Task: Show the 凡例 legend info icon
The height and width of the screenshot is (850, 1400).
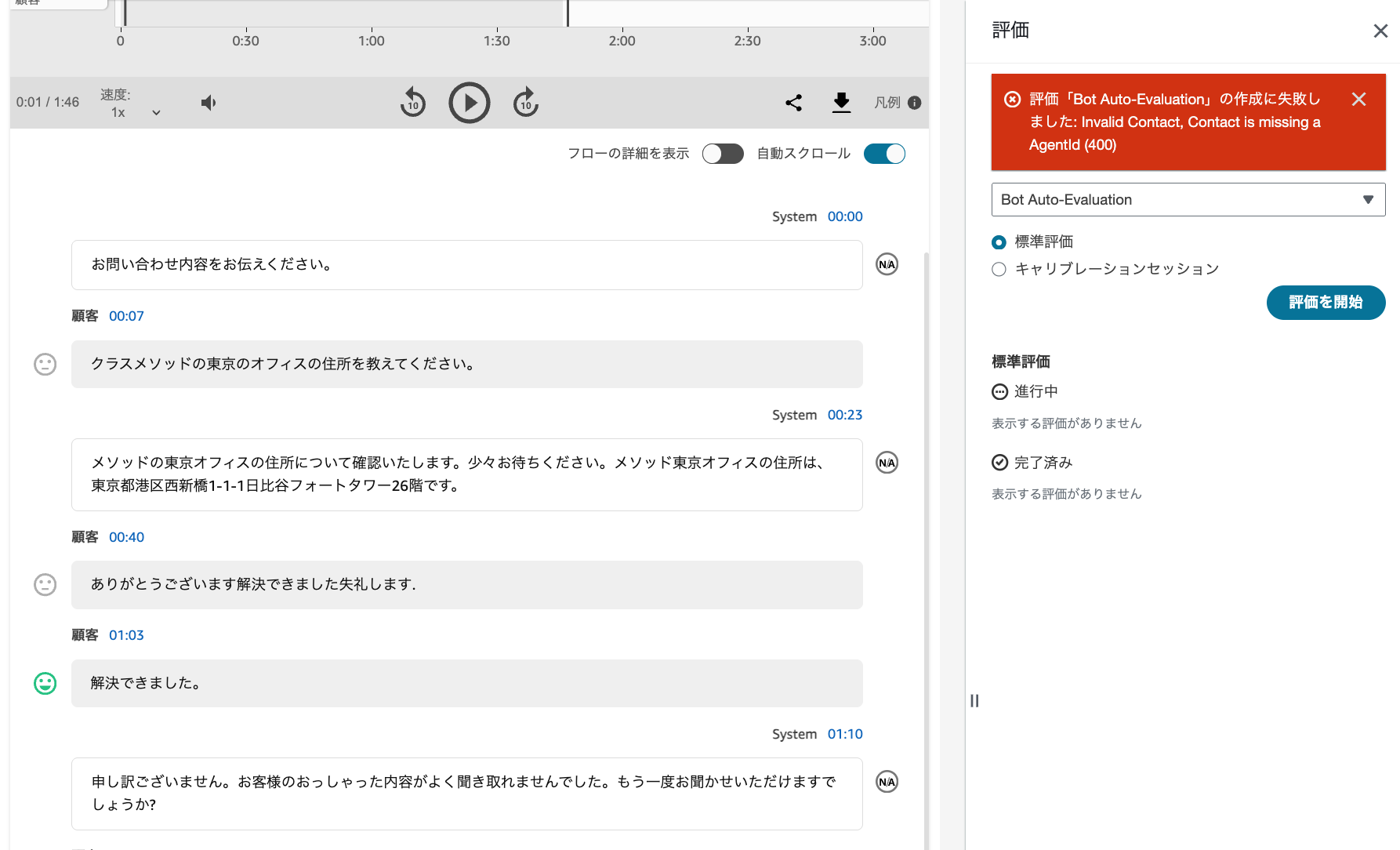Action: click(915, 102)
